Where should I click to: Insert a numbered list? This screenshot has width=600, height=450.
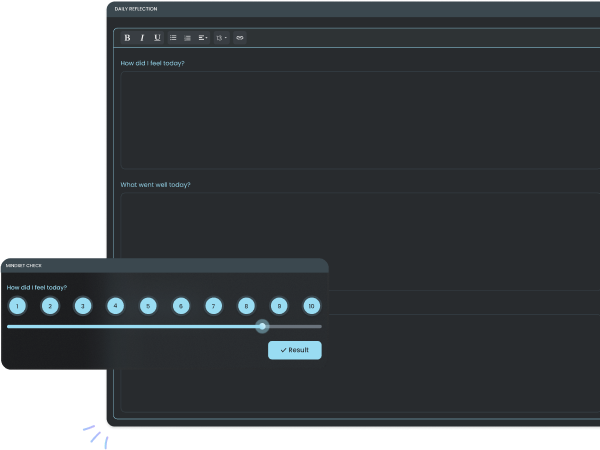tap(187, 38)
